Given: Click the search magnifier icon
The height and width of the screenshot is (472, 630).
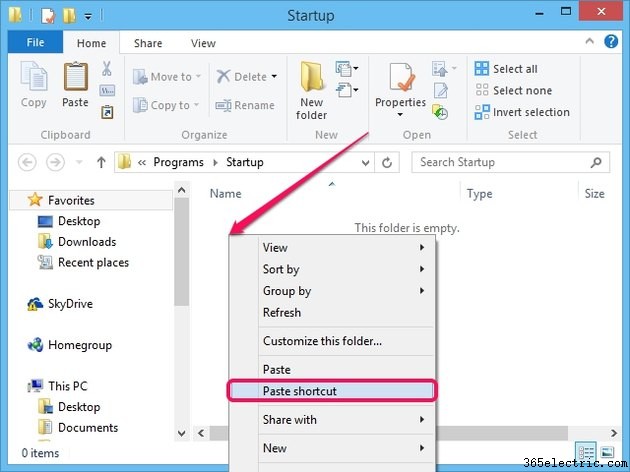Looking at the screenshot, I should pyautogui.click(x=596, y=162).
